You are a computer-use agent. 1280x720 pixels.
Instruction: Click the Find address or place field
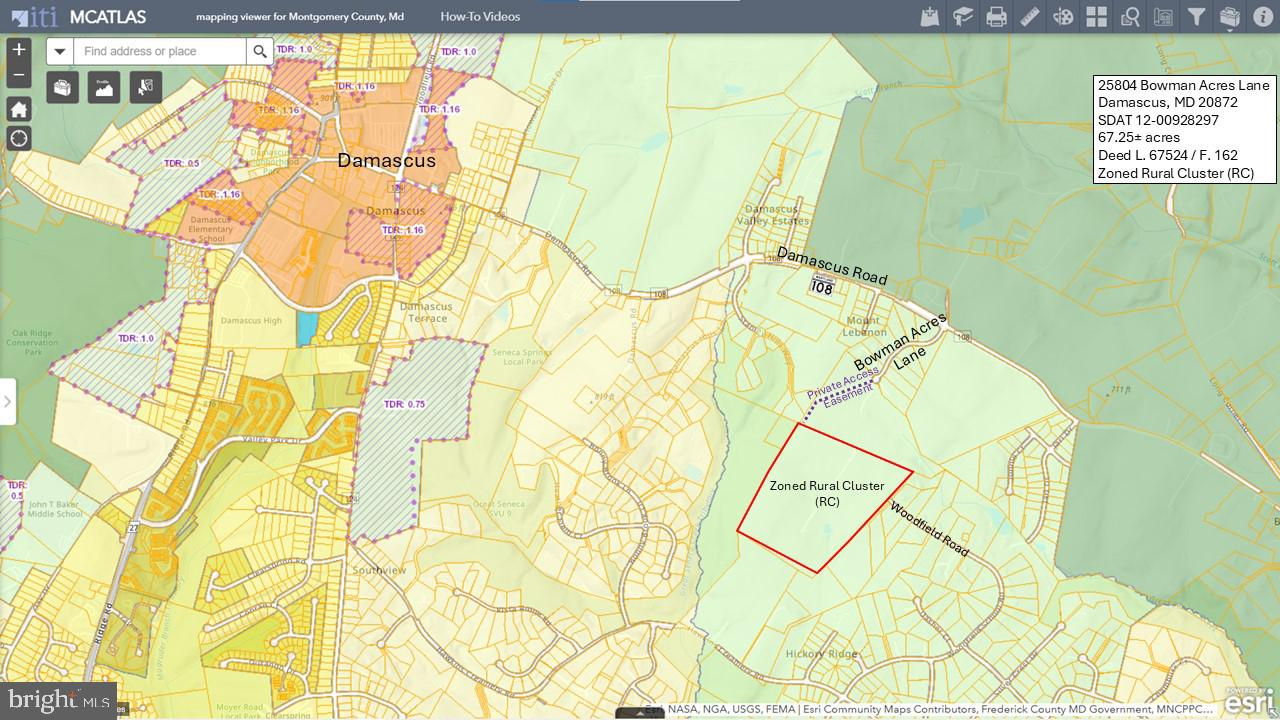click(160, 51)
